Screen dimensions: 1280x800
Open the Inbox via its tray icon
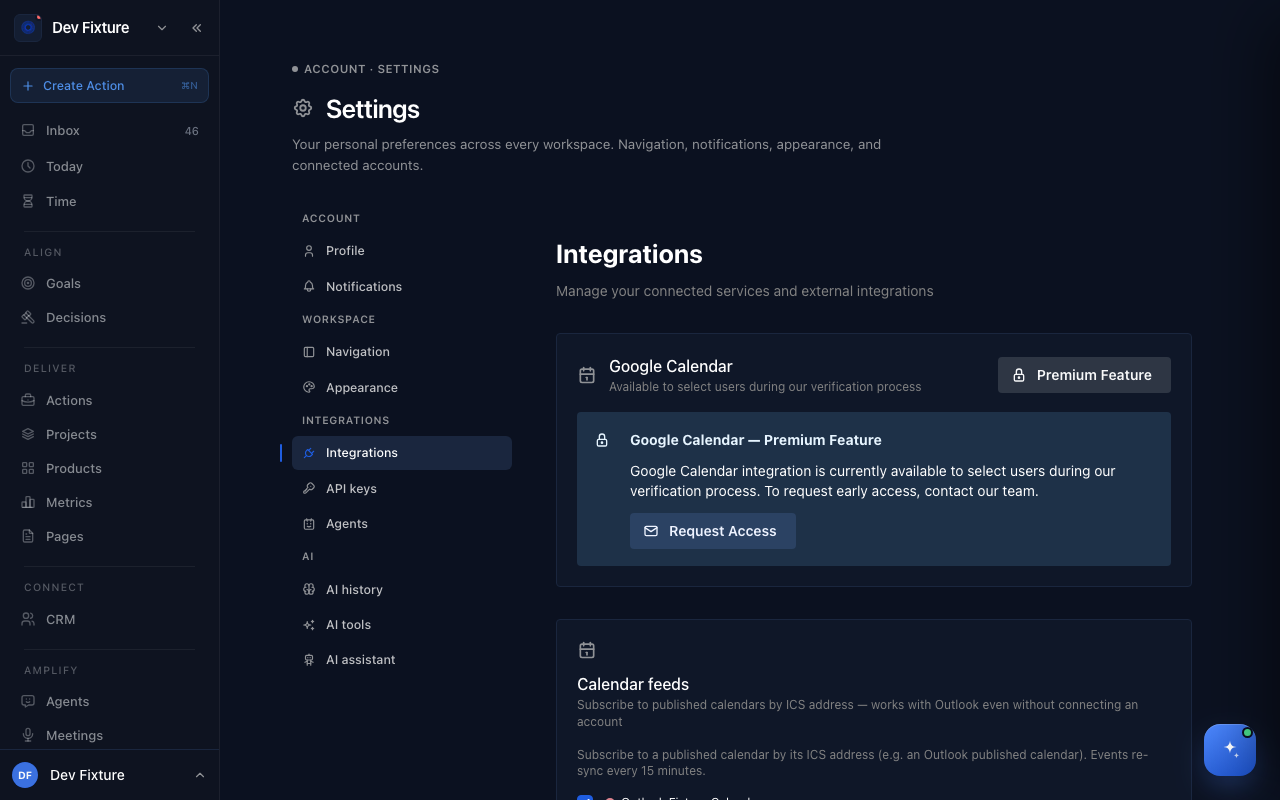click(28, 130)
